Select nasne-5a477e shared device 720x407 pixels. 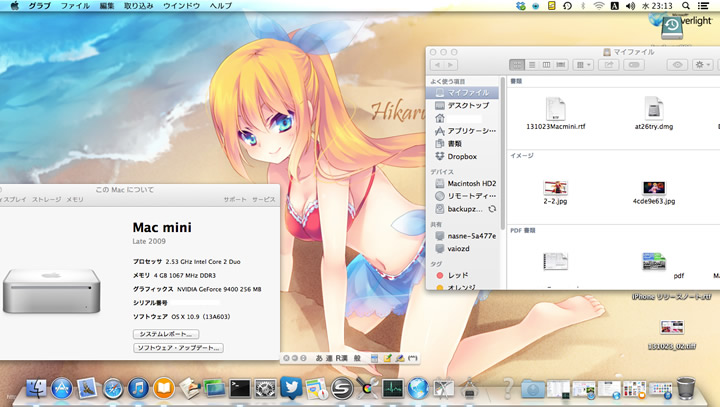click(x=462, y=236)
